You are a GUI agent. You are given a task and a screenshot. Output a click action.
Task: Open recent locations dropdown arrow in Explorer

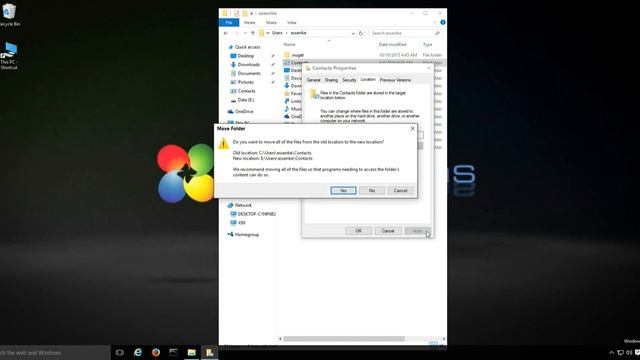(245, 33)
